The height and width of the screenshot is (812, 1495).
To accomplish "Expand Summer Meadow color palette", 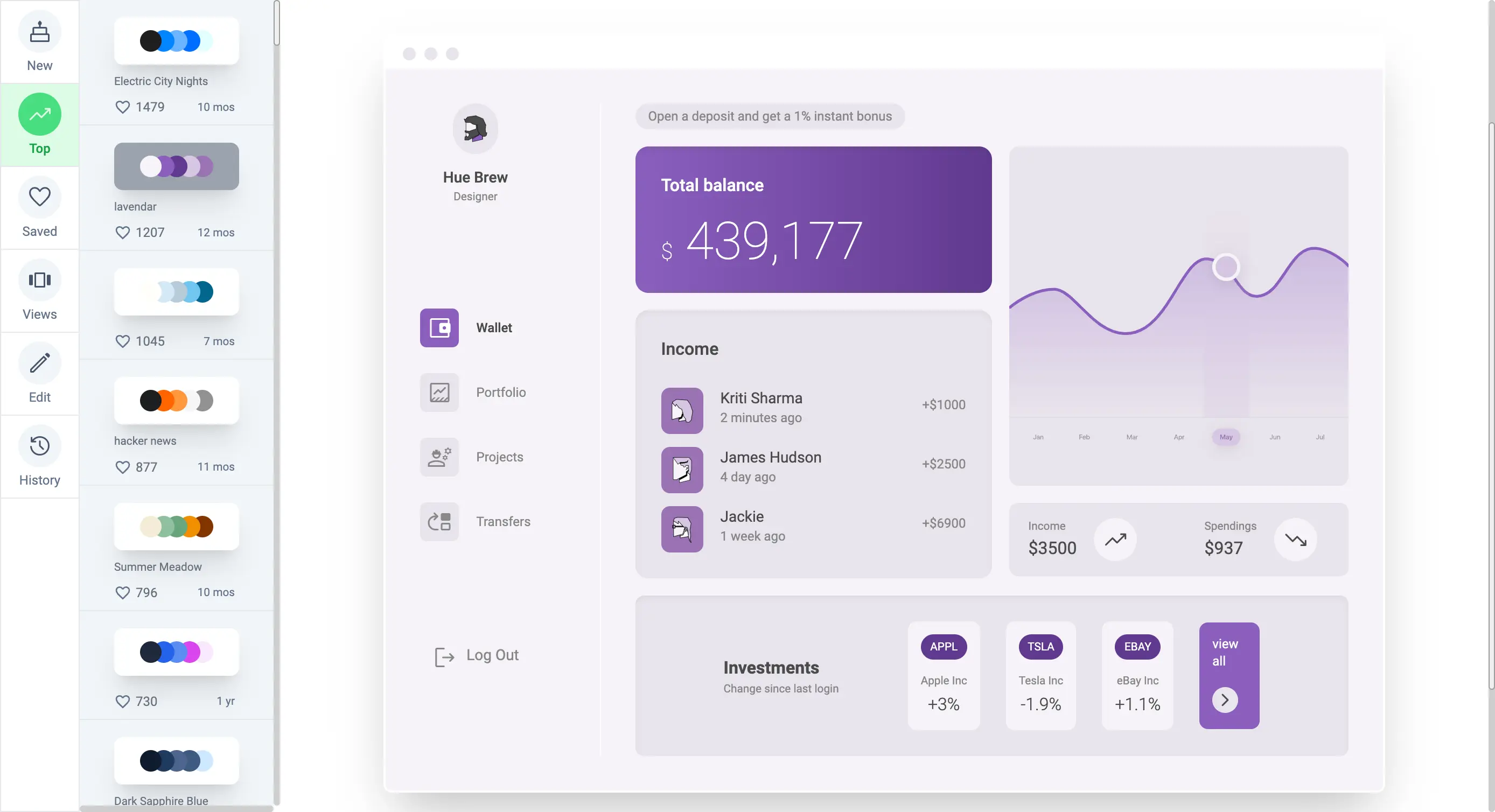I will click(176, 526).
